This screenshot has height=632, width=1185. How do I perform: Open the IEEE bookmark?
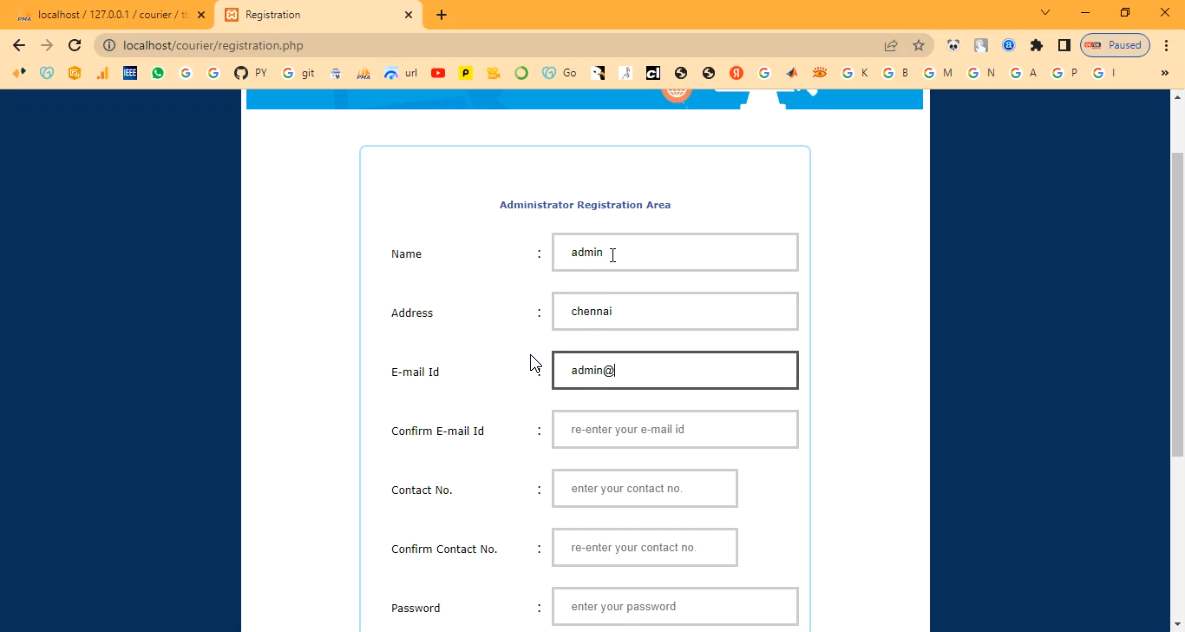tap(130, 73)
